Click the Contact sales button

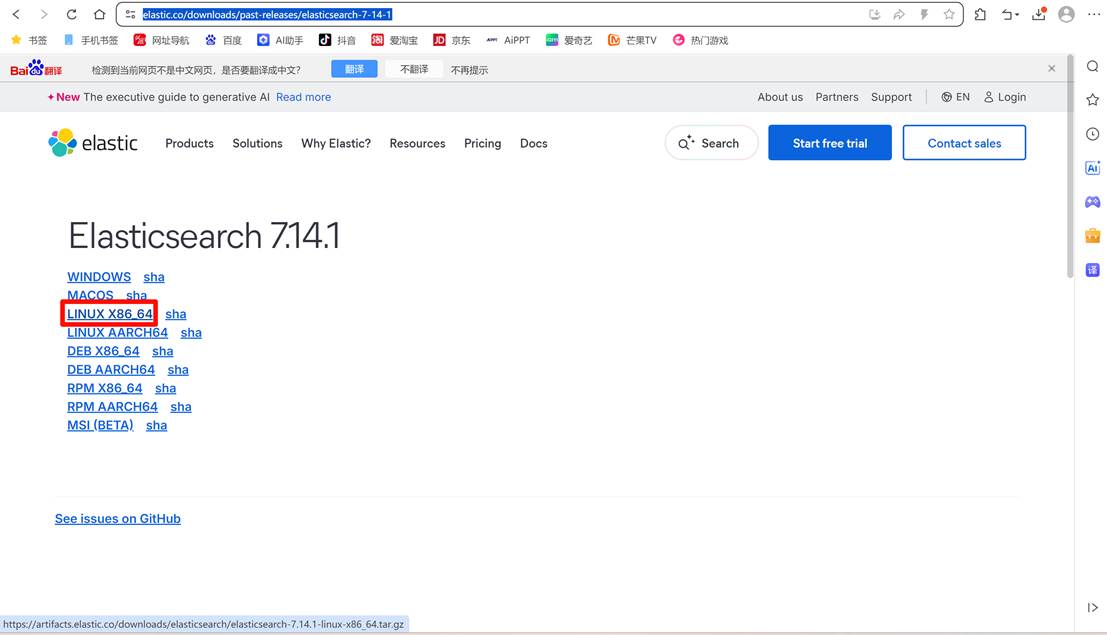964,143
